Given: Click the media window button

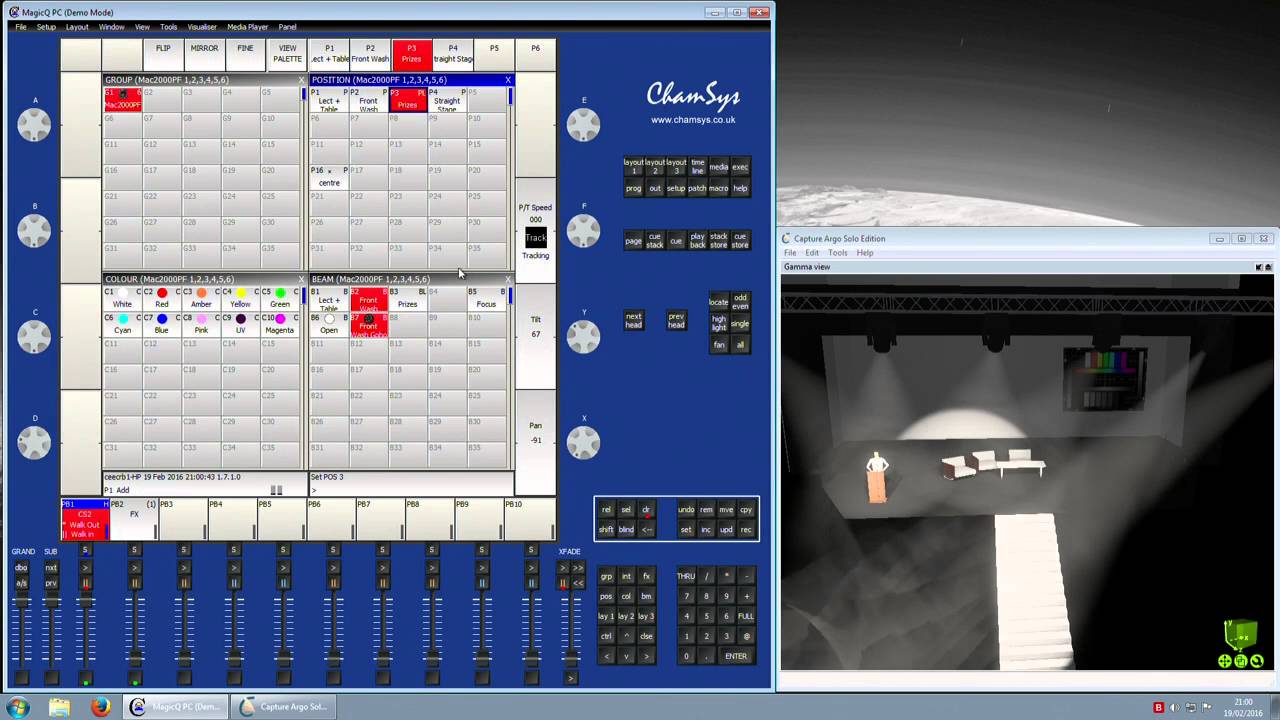Looking at the screenshot, I should [718, 167].
